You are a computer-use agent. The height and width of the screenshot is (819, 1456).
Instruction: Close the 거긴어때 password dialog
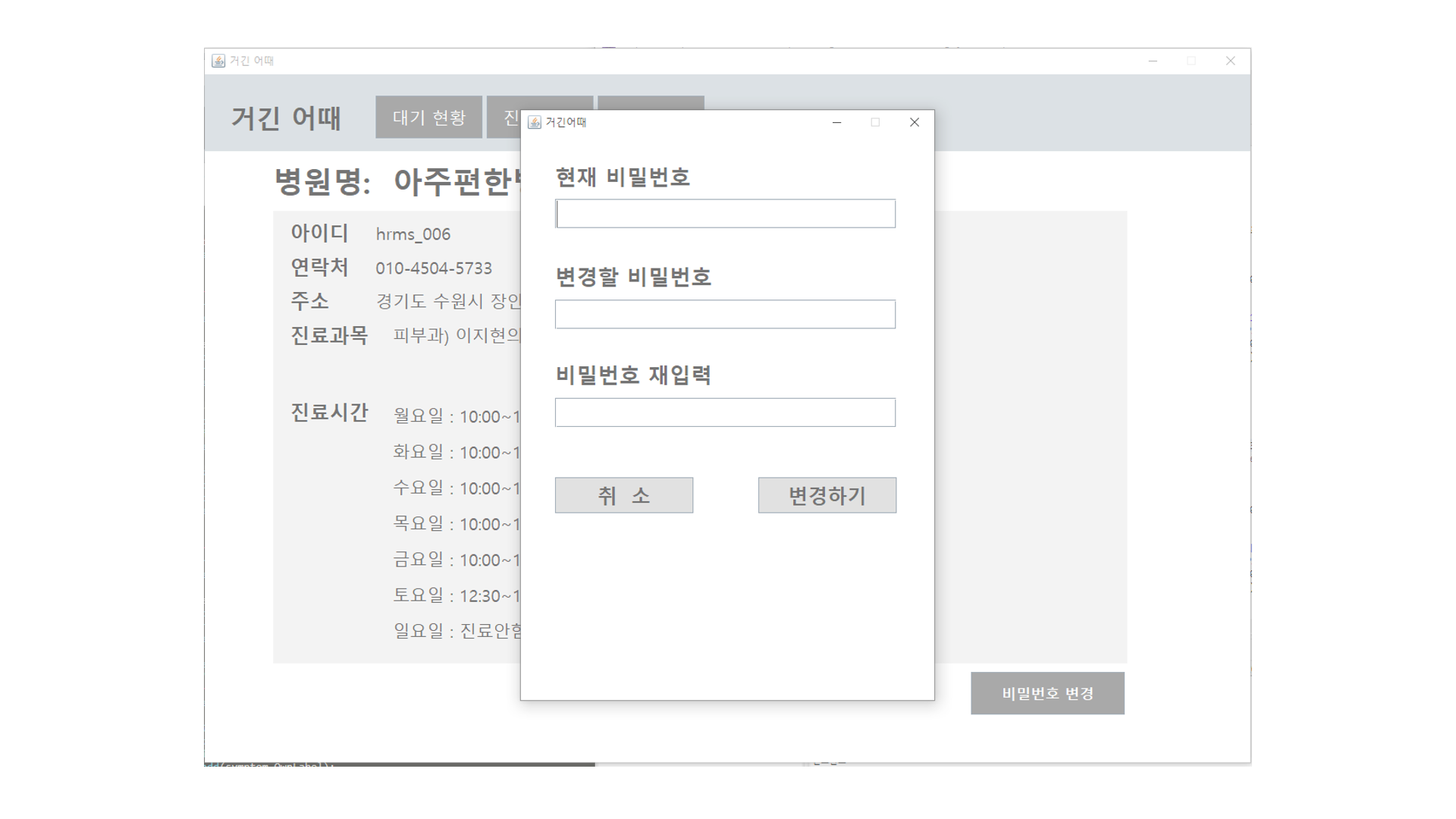tap(914, 122)
